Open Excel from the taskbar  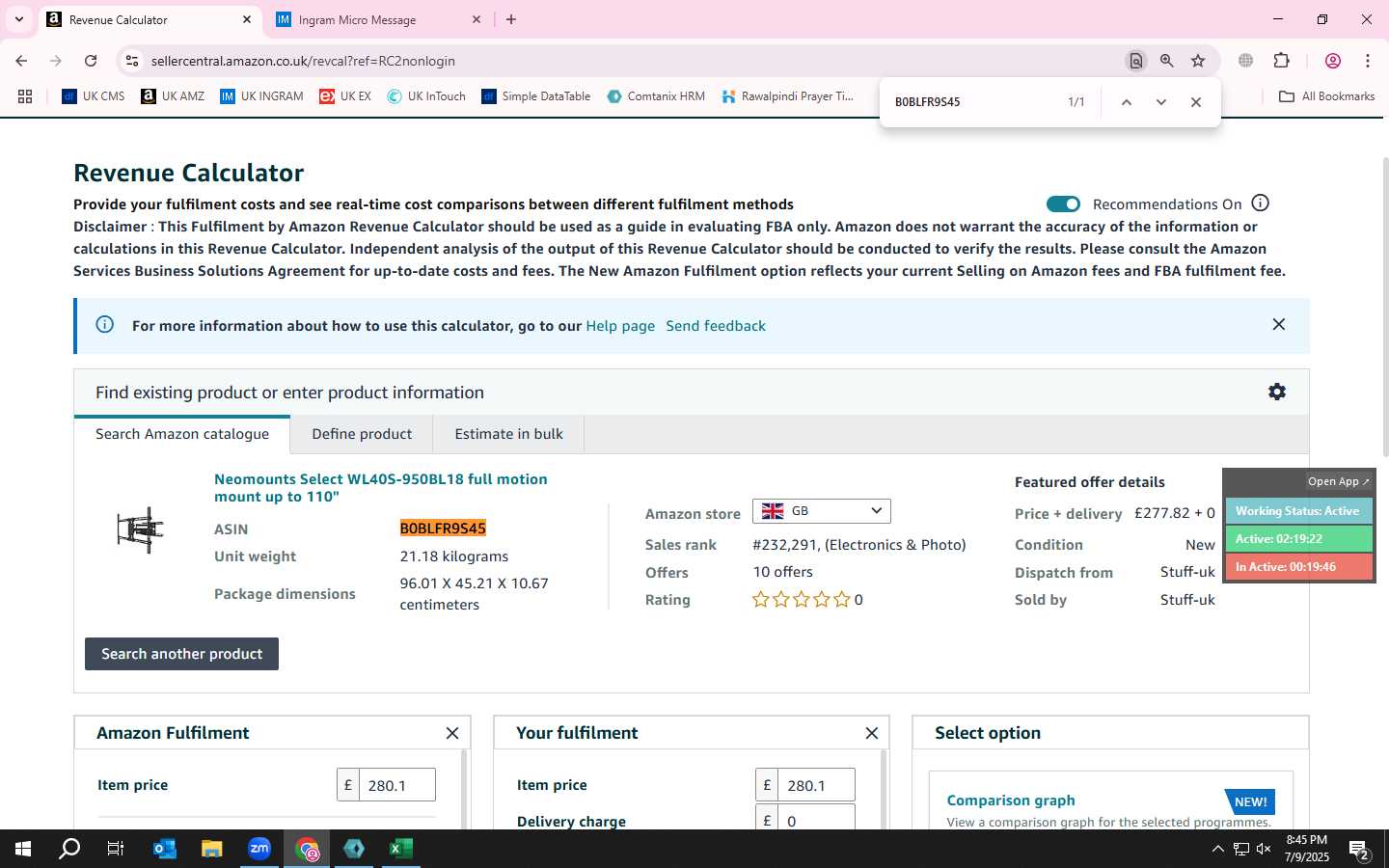click(400, 849)
